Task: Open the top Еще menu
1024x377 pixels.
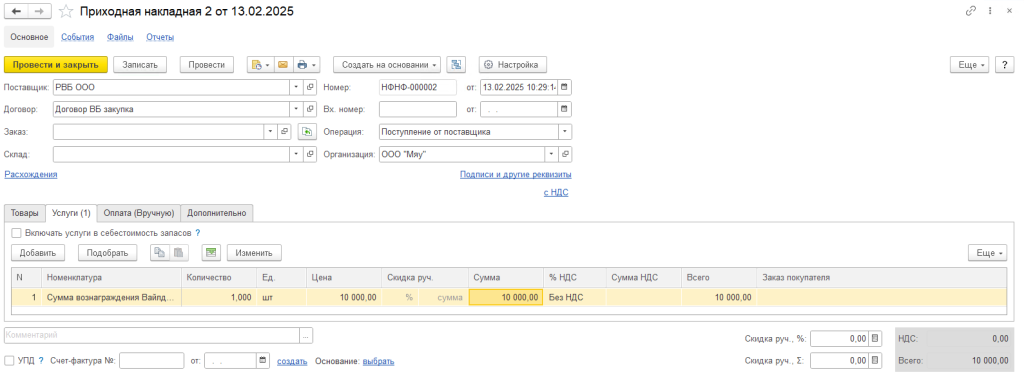Action: pyautogui.click(x=970, y=65)
